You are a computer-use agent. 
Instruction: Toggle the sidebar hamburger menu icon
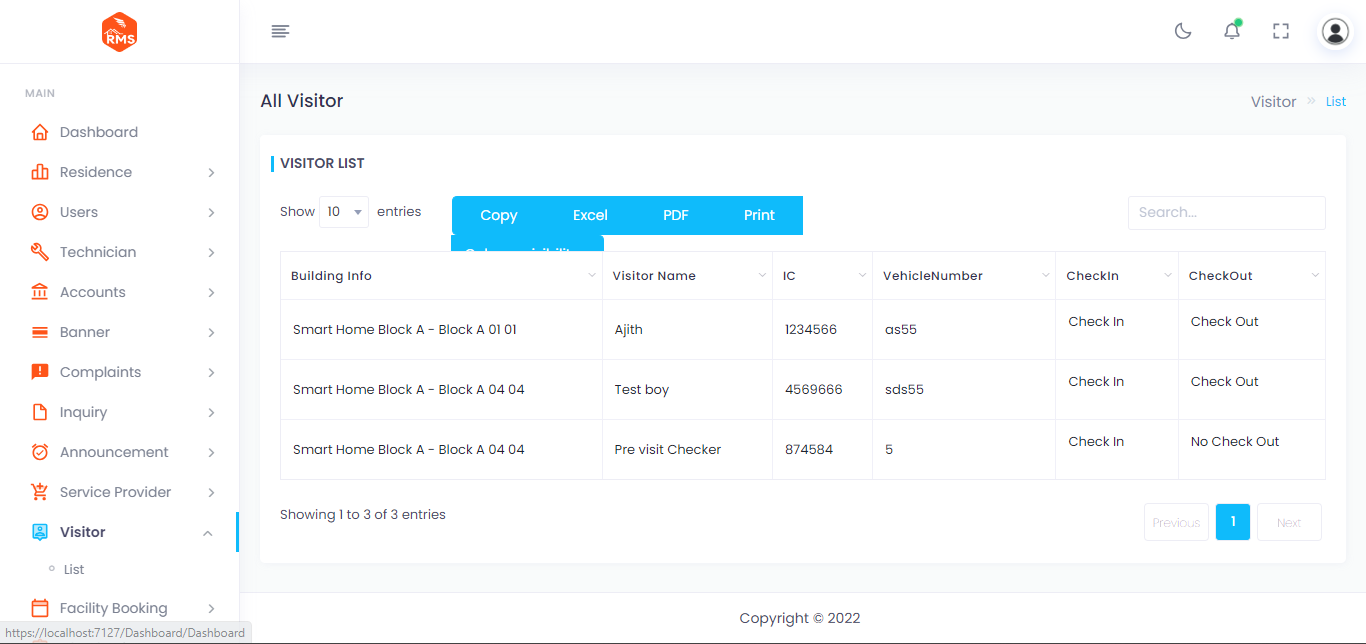[x=280, y=32]
